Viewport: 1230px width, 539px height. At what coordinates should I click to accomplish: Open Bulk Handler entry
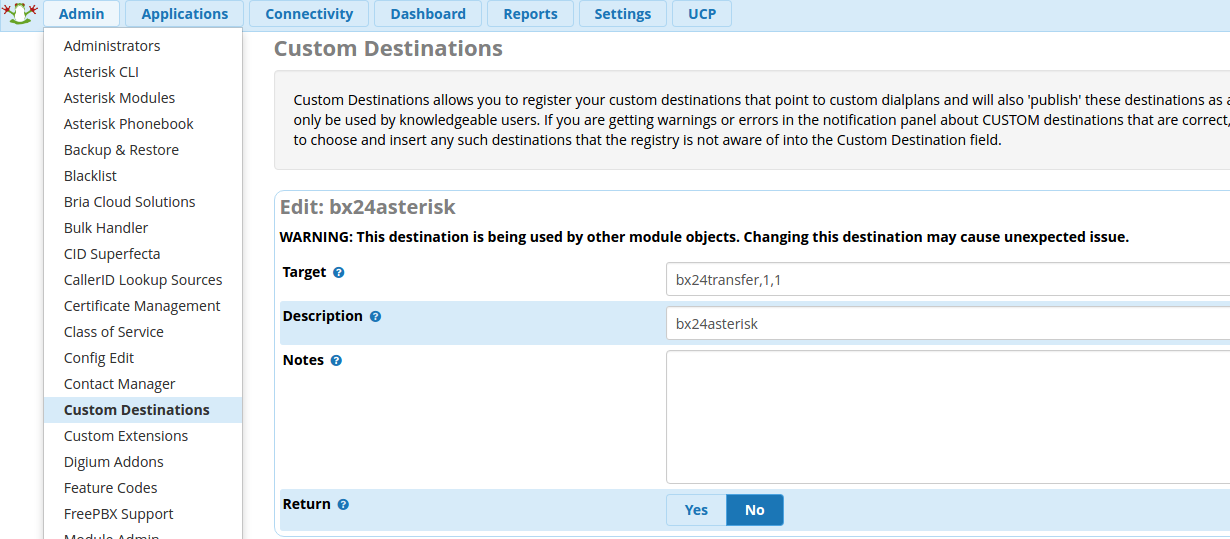(x=143, y=228)
